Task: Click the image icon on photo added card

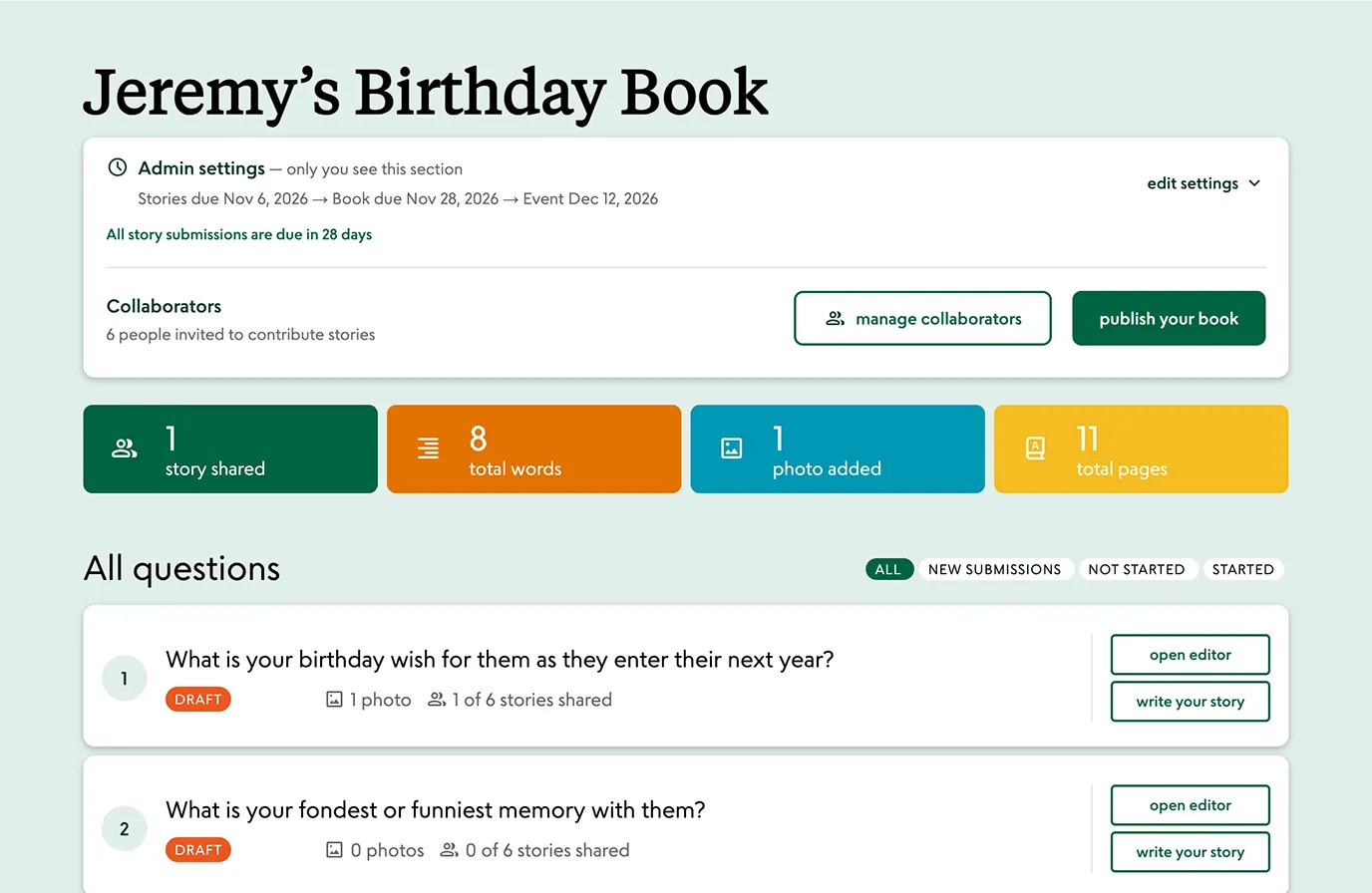Action: click(x=732, y=448)
